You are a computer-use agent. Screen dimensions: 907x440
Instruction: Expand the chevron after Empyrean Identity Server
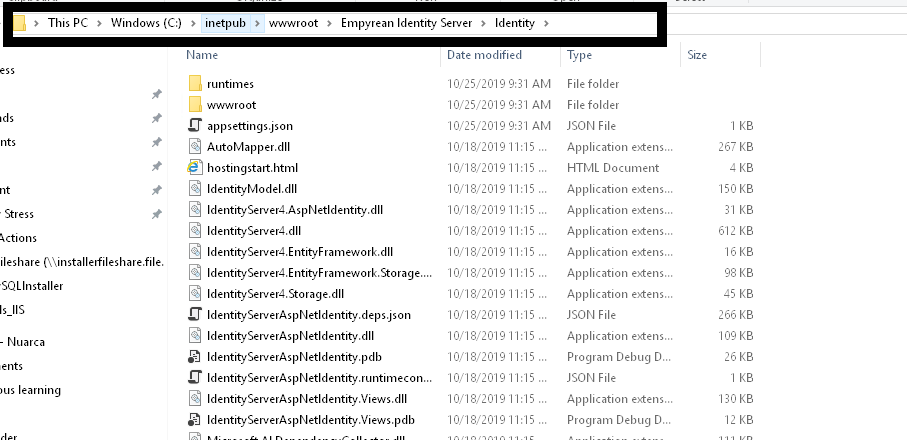click(x=483, y=23)
